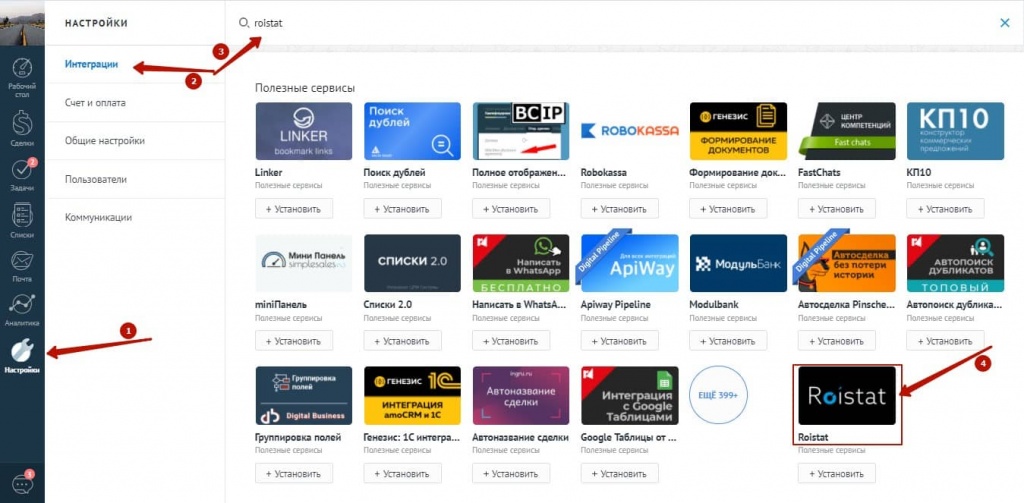Open the Написать в WhatsApp thumbnail

[520, 263]
